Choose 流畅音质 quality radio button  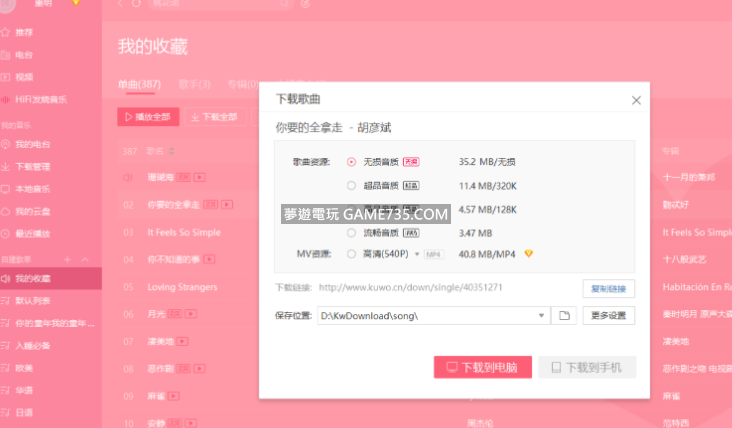point(351,233)
